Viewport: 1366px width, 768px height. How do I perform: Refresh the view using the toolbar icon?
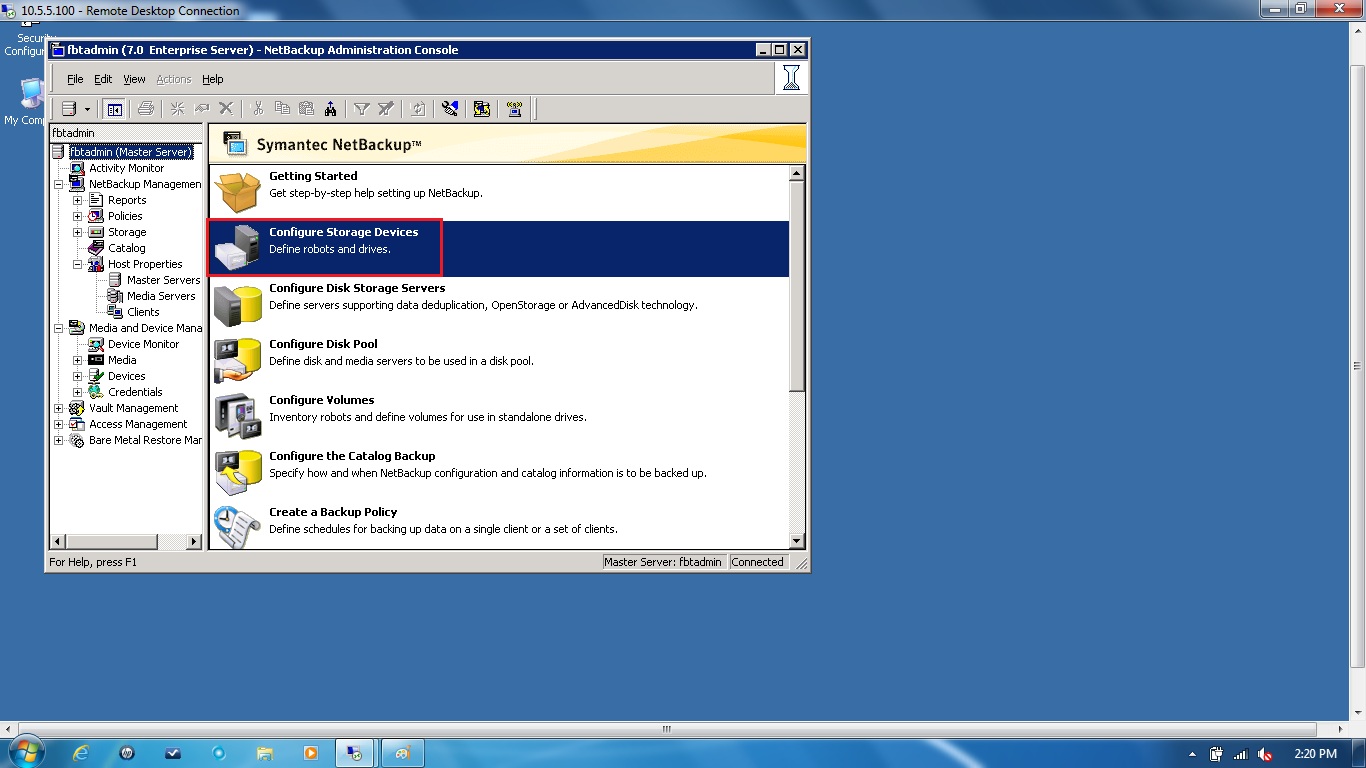(x=416, y=108)
